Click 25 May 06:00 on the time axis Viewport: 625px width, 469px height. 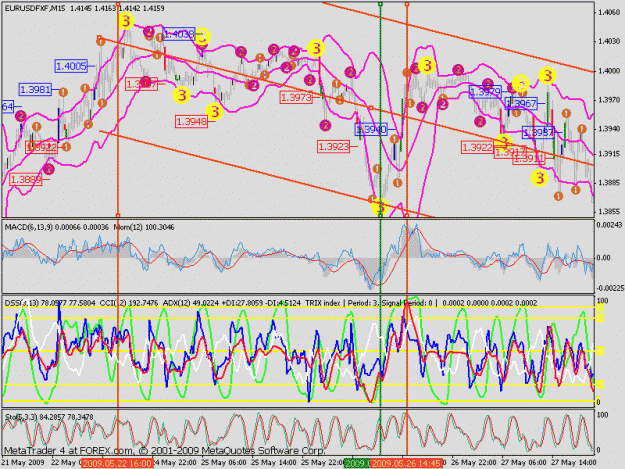[x=223, y=463]
